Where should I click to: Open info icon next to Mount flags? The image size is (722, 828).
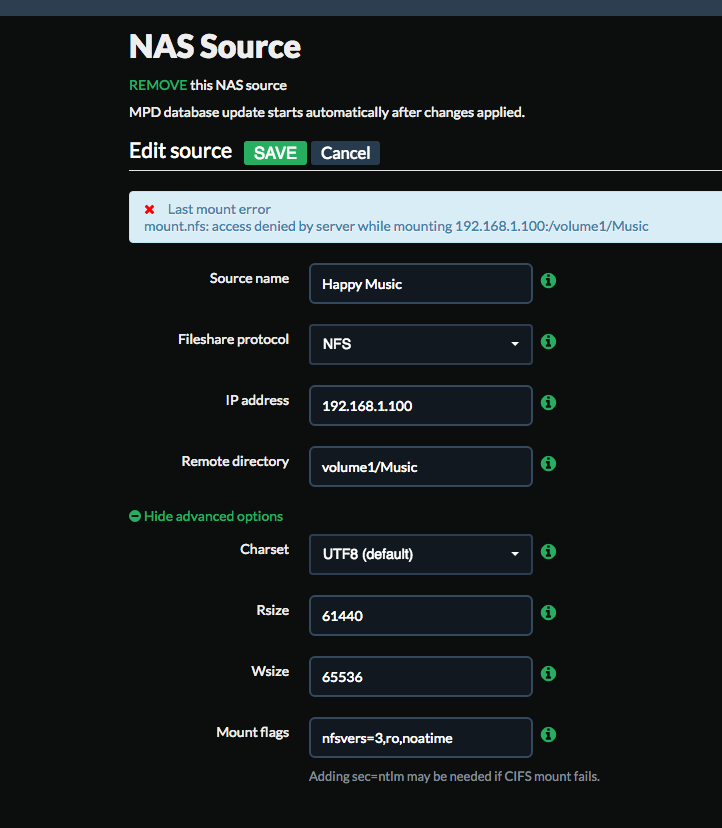coord(548,735)
